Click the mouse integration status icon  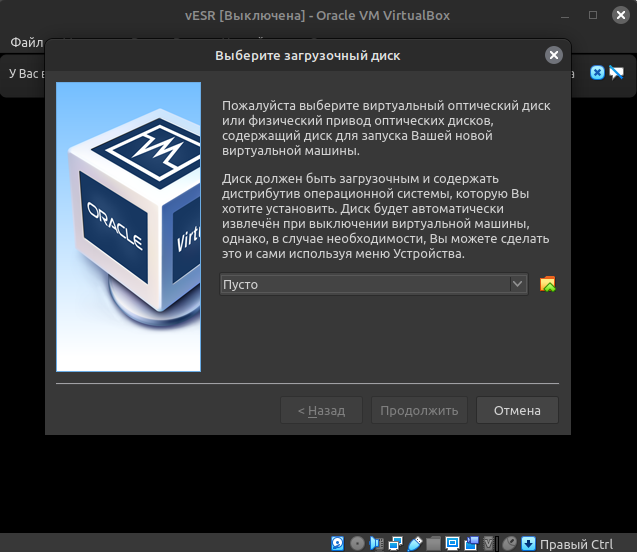click(509, 543)
